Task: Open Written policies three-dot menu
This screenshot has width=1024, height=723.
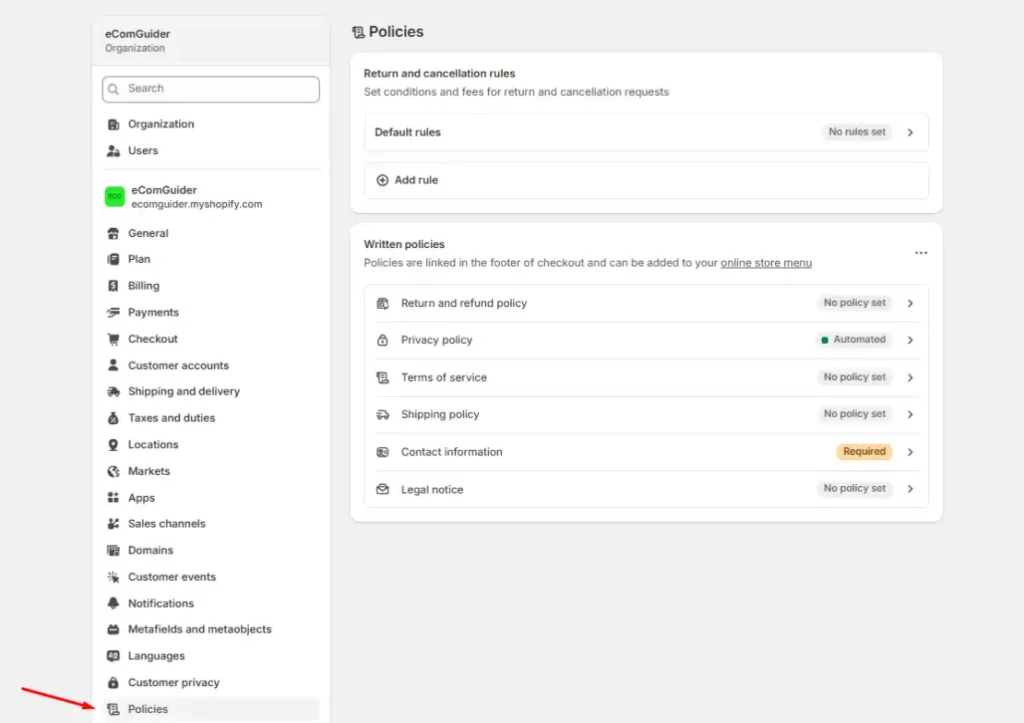Action: tap(921, 253)
